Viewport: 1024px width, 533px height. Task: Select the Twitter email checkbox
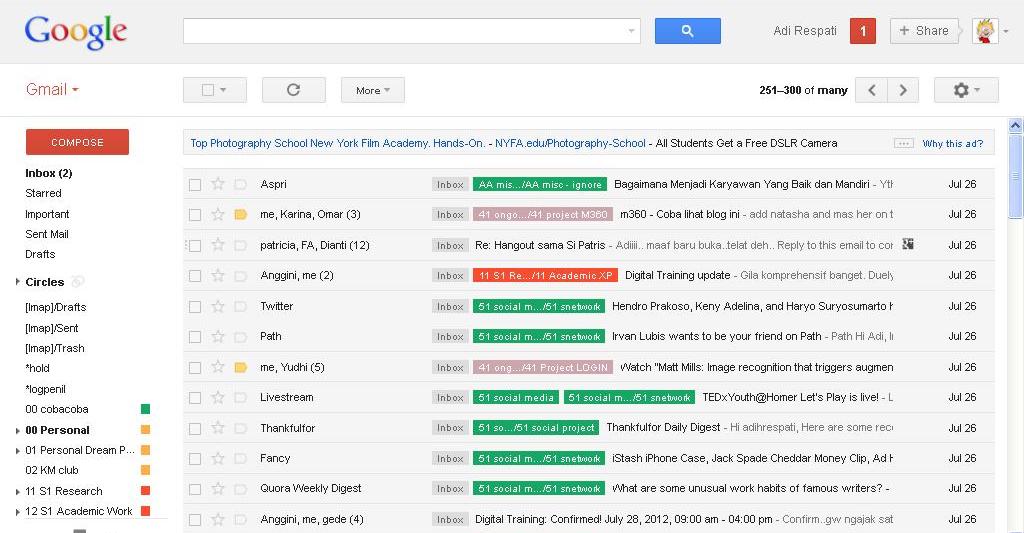coord(195,306)
